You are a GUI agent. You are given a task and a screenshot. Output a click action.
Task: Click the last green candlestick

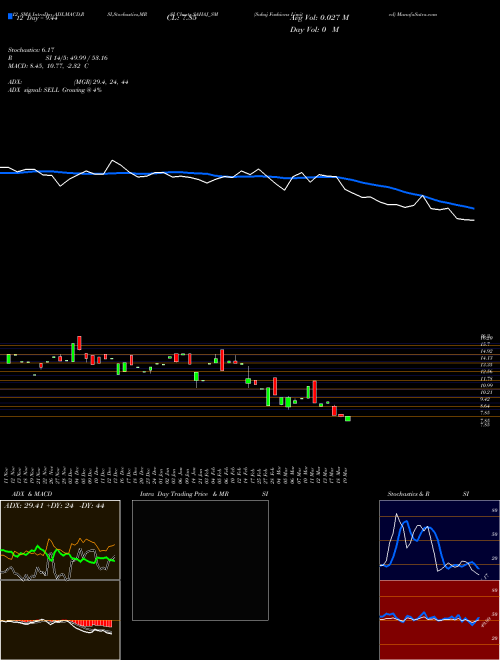(348, 418)
